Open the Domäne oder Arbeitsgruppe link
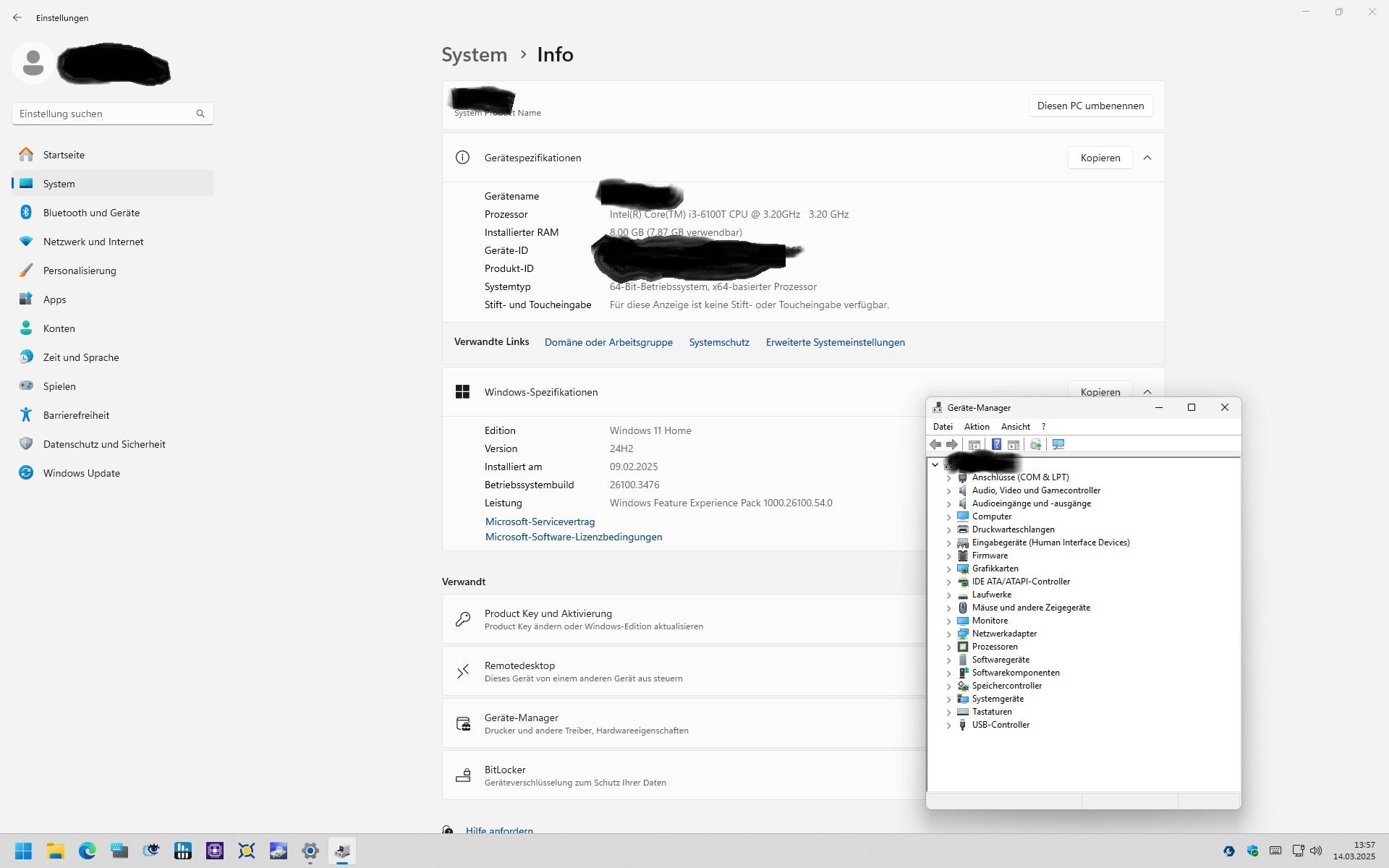 (608, 342)
